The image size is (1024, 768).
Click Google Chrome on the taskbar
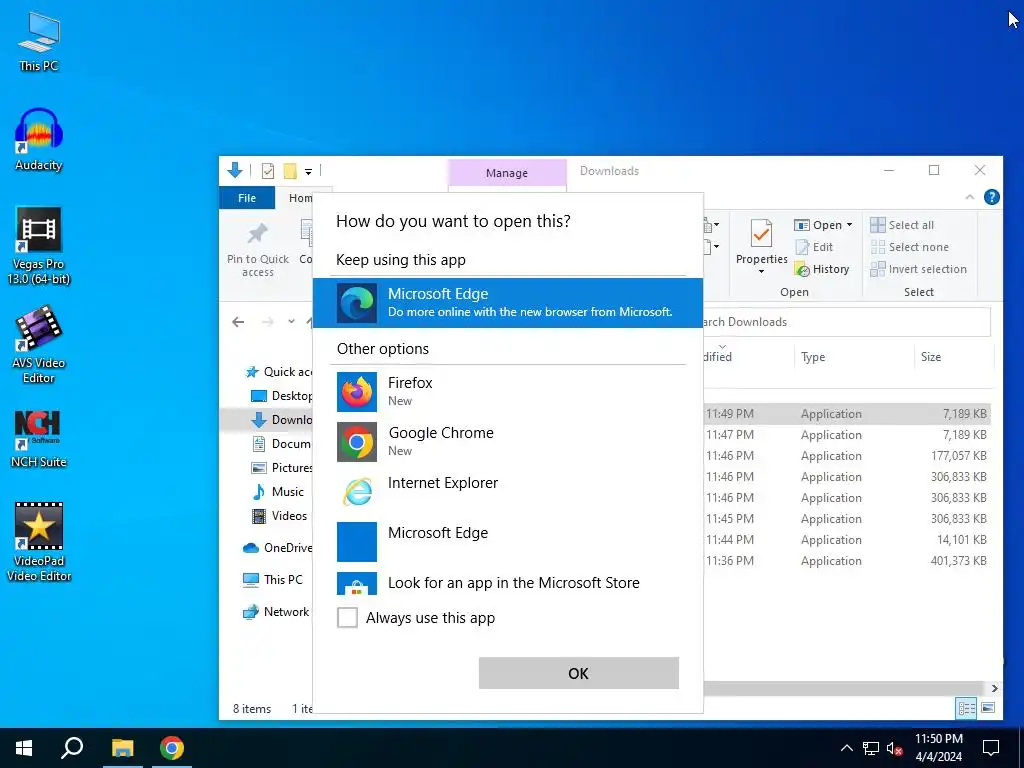click(x=172, y=748)
